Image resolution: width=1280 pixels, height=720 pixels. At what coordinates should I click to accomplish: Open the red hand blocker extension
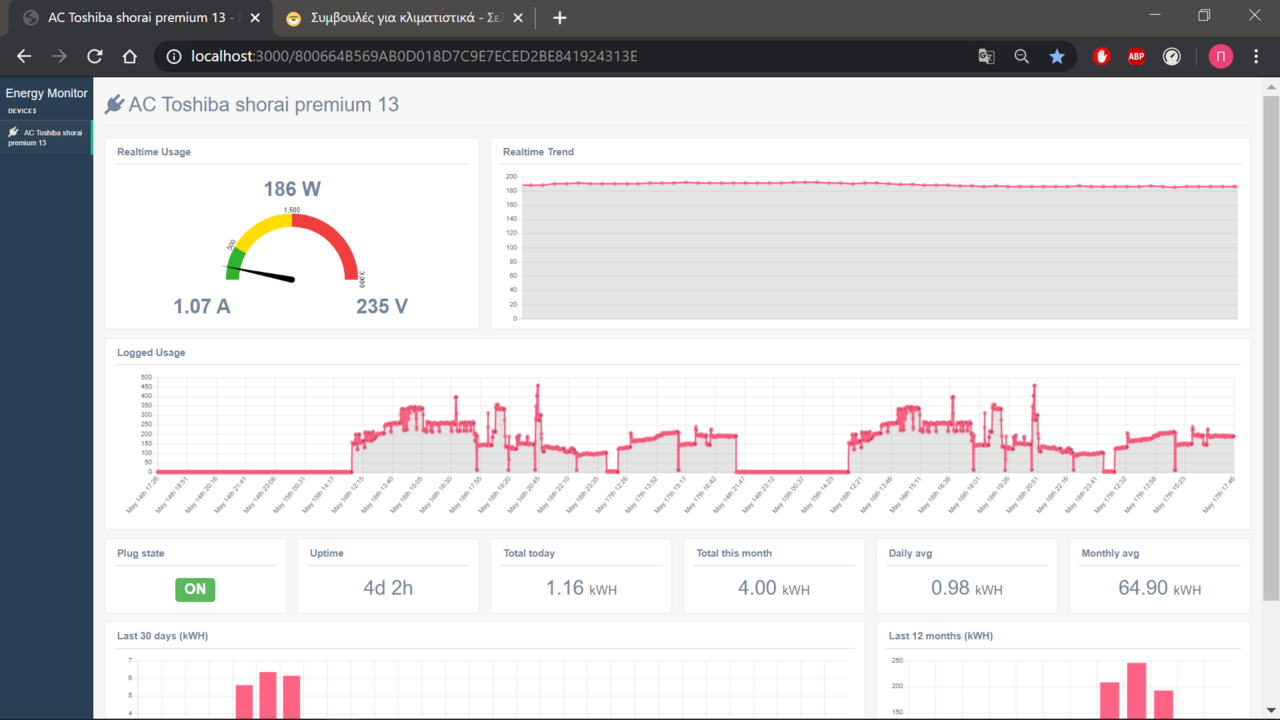tap(1102, 57)
